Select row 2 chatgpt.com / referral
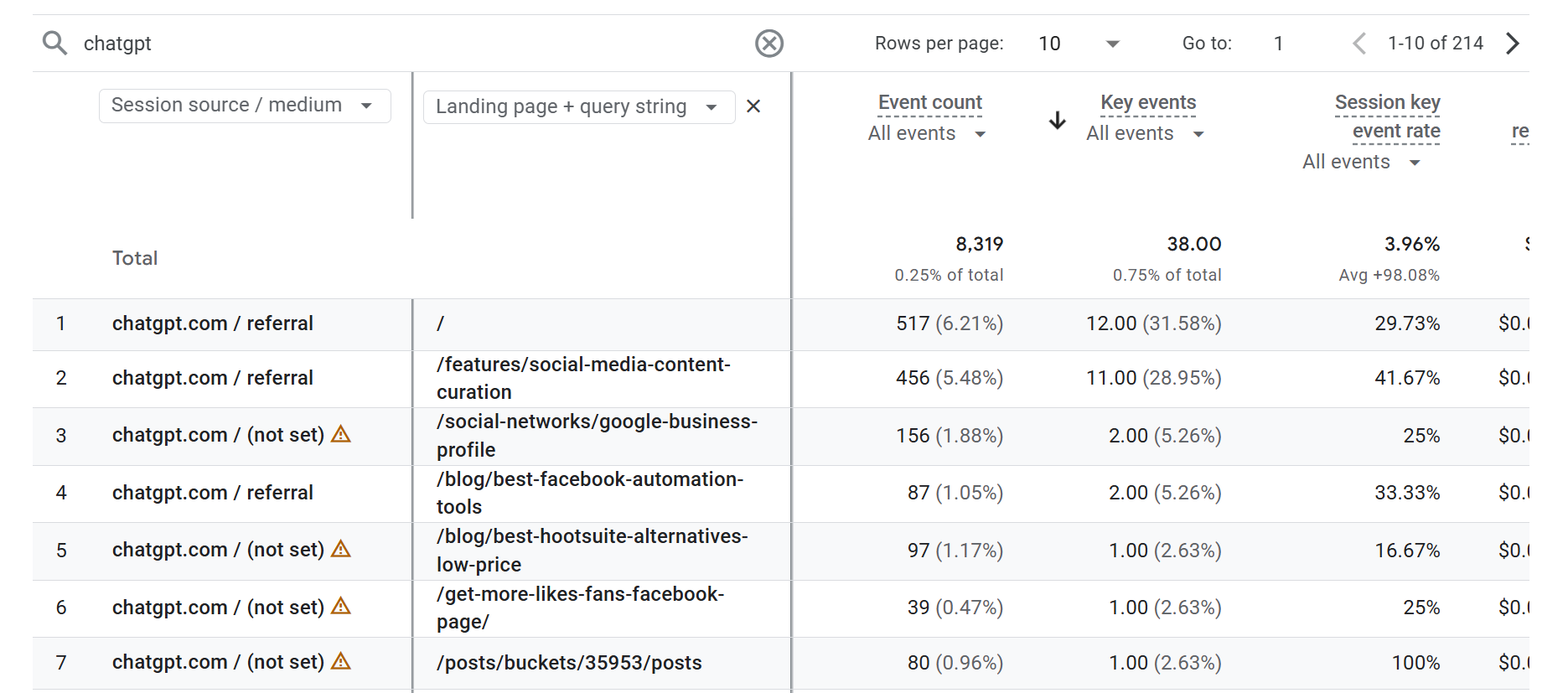This screenshot has height=693, width=1568. coord(213,378)
